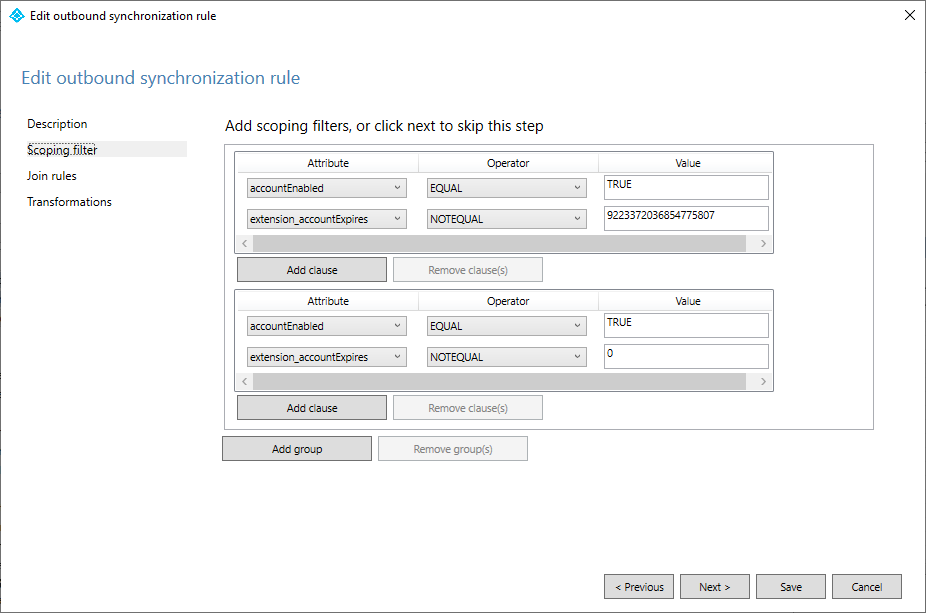
Task: Click the value field containing 0
Action: point(686,356)
